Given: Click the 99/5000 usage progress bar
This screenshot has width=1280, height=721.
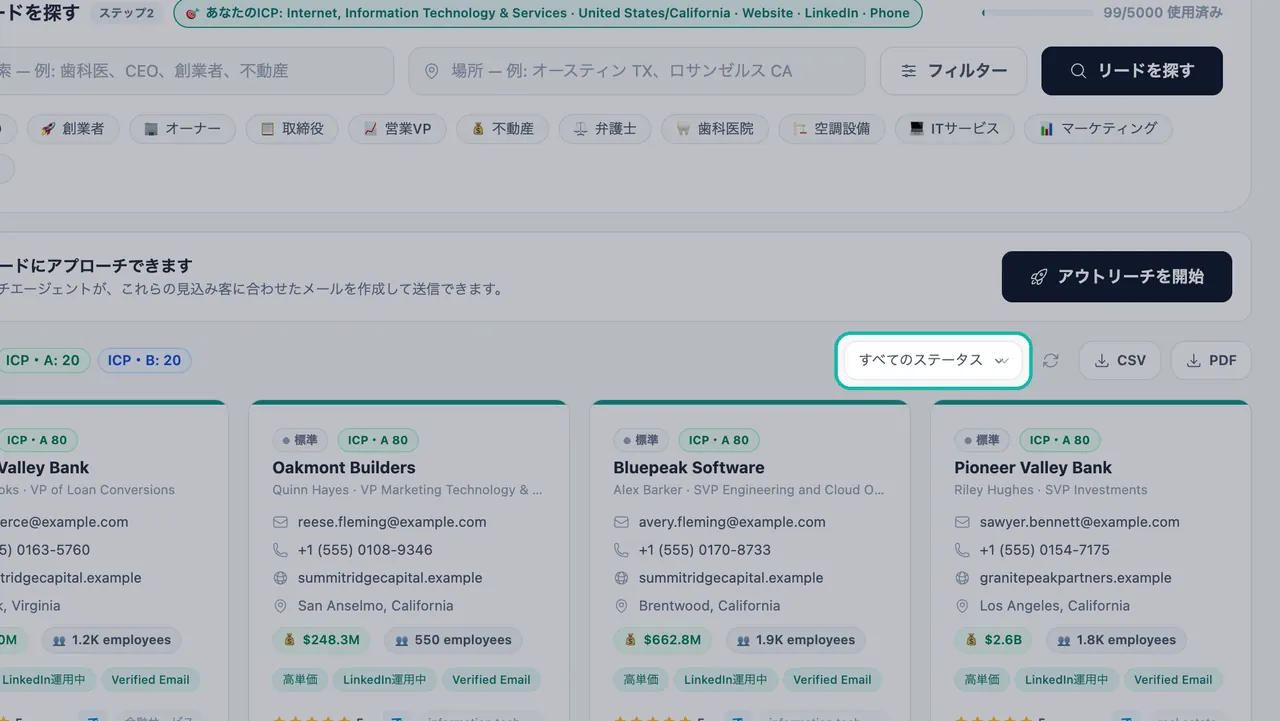Looking at the screenshot, I should (1037, 13).
